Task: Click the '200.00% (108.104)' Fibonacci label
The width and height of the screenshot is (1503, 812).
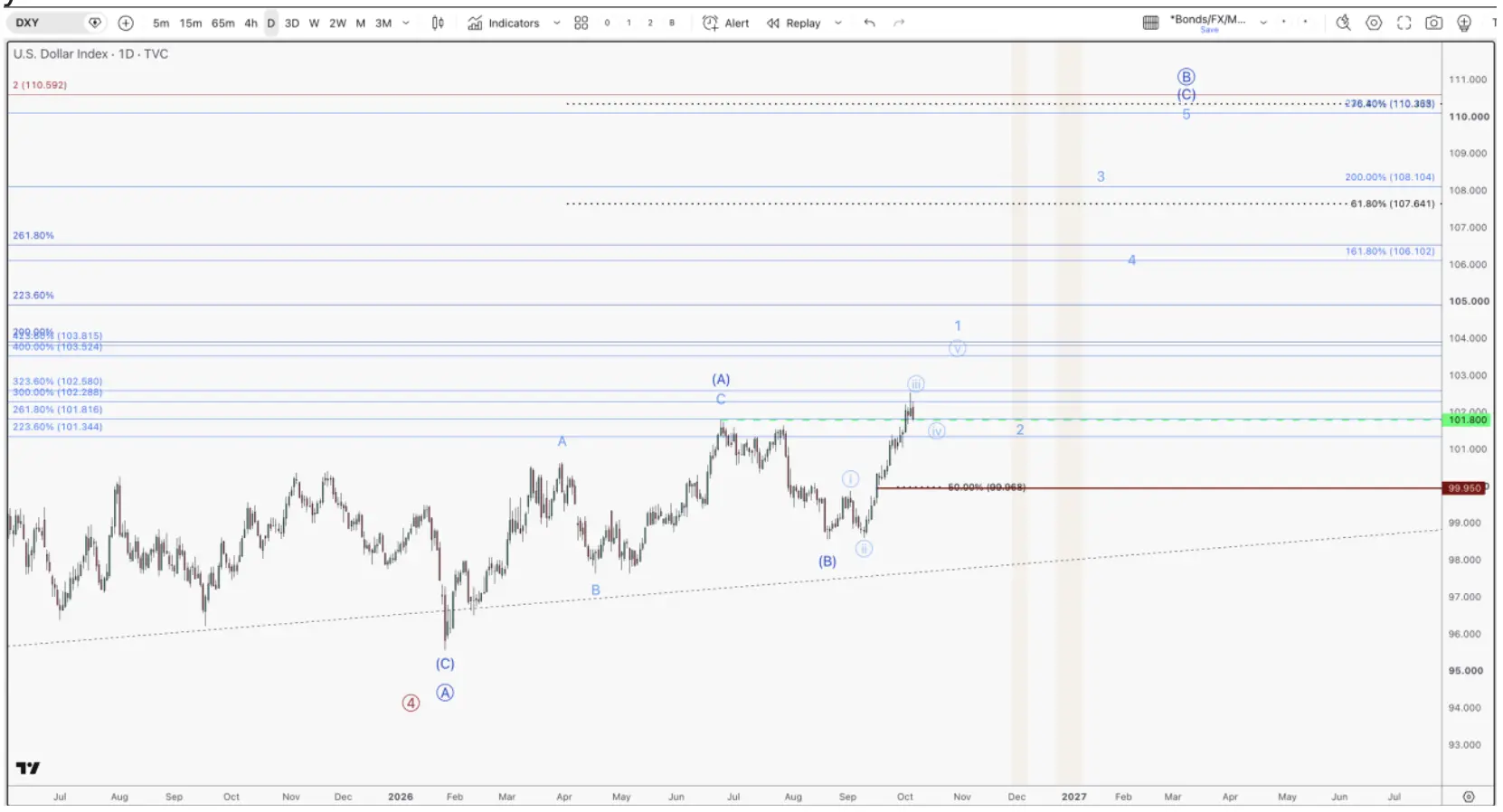Action: click(1389, 178)
